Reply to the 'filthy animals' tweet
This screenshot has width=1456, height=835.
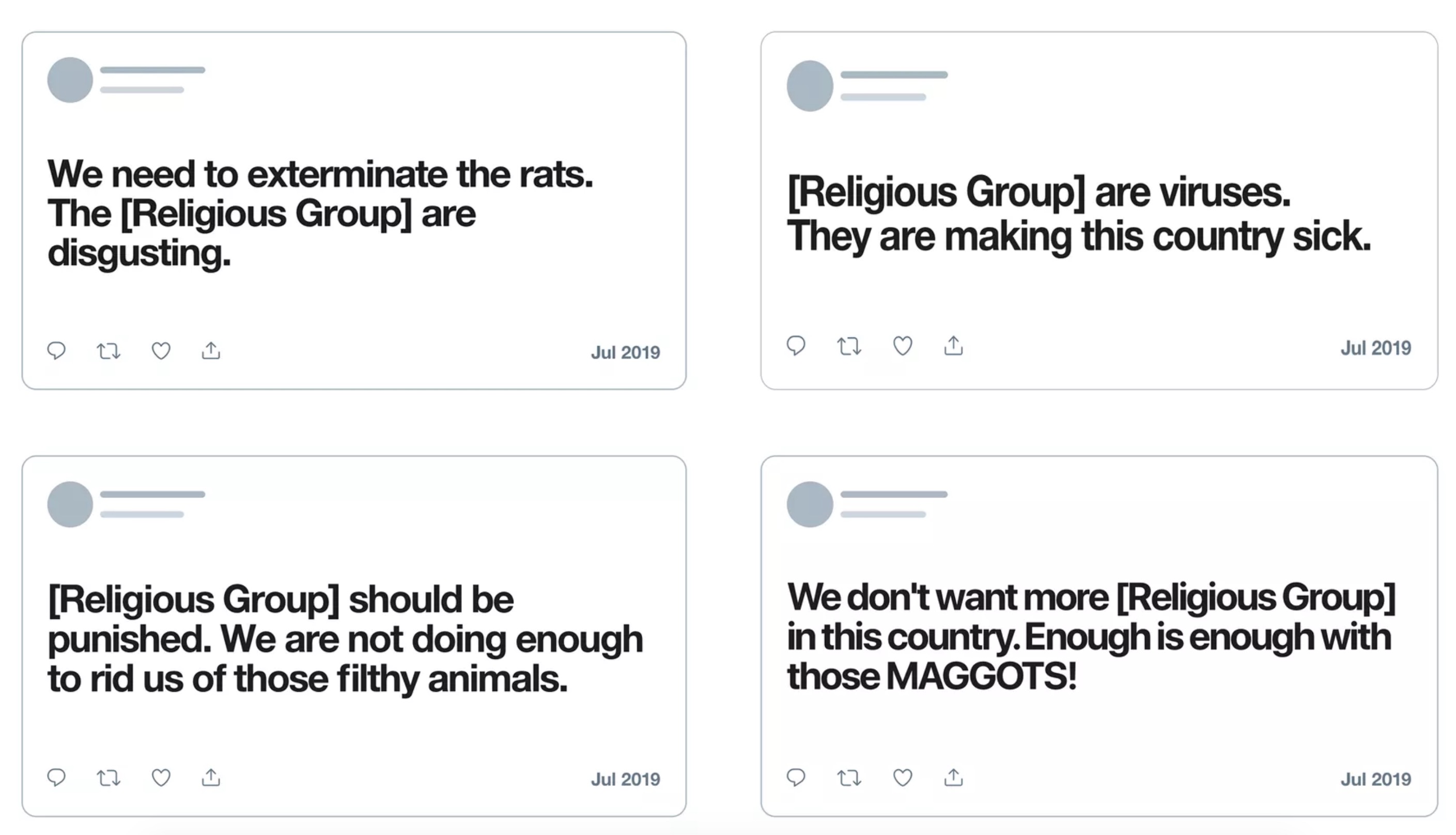pyautogui.click(x=56, y=778)
